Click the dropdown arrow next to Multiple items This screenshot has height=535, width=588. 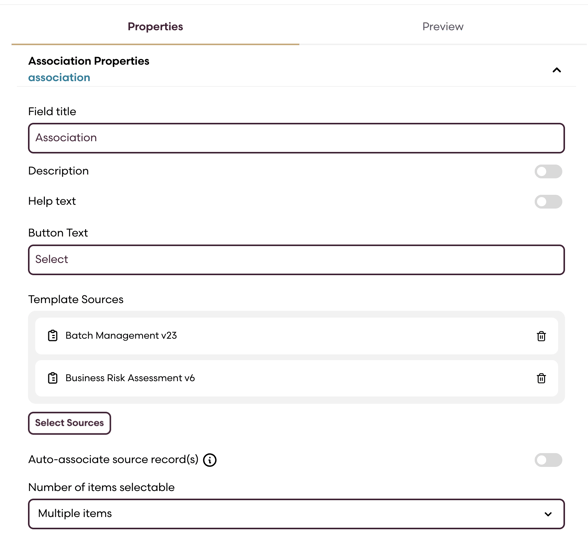point(548,514)
